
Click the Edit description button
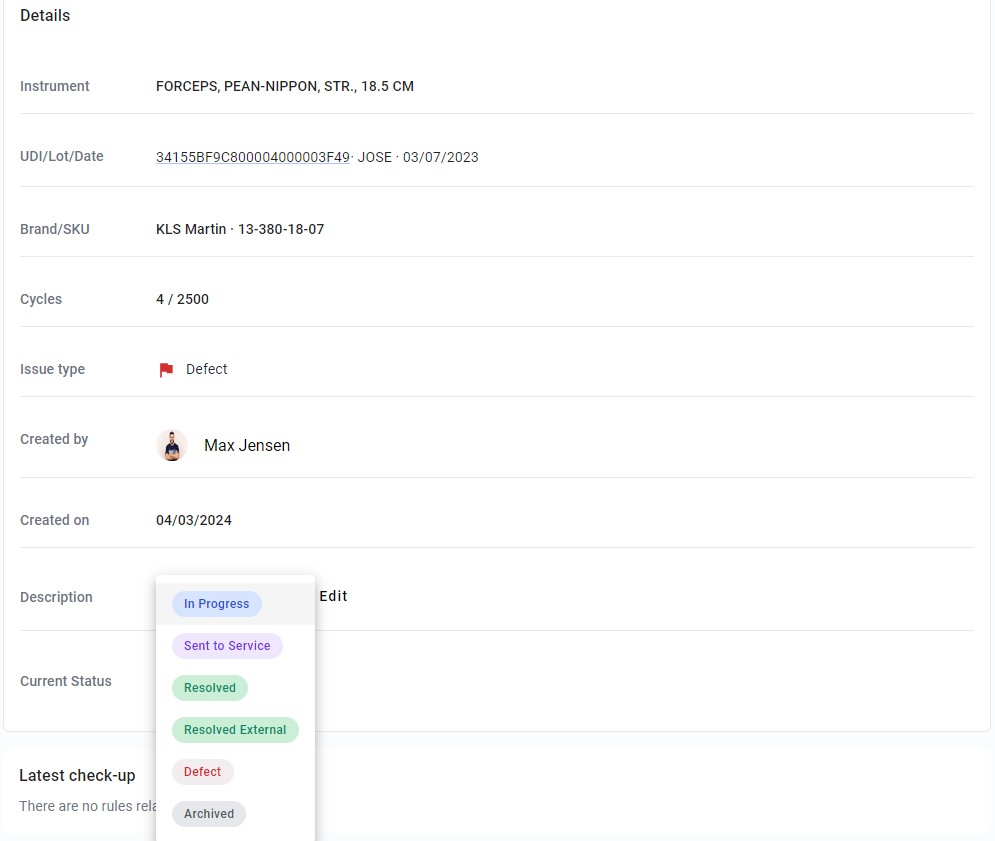tap(333, 595)
